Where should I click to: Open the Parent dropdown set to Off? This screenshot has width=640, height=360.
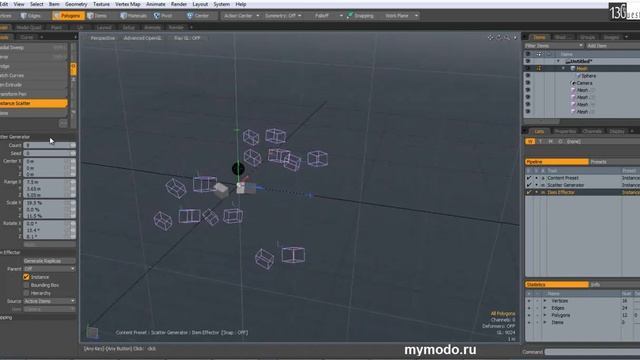pos(49,269)
